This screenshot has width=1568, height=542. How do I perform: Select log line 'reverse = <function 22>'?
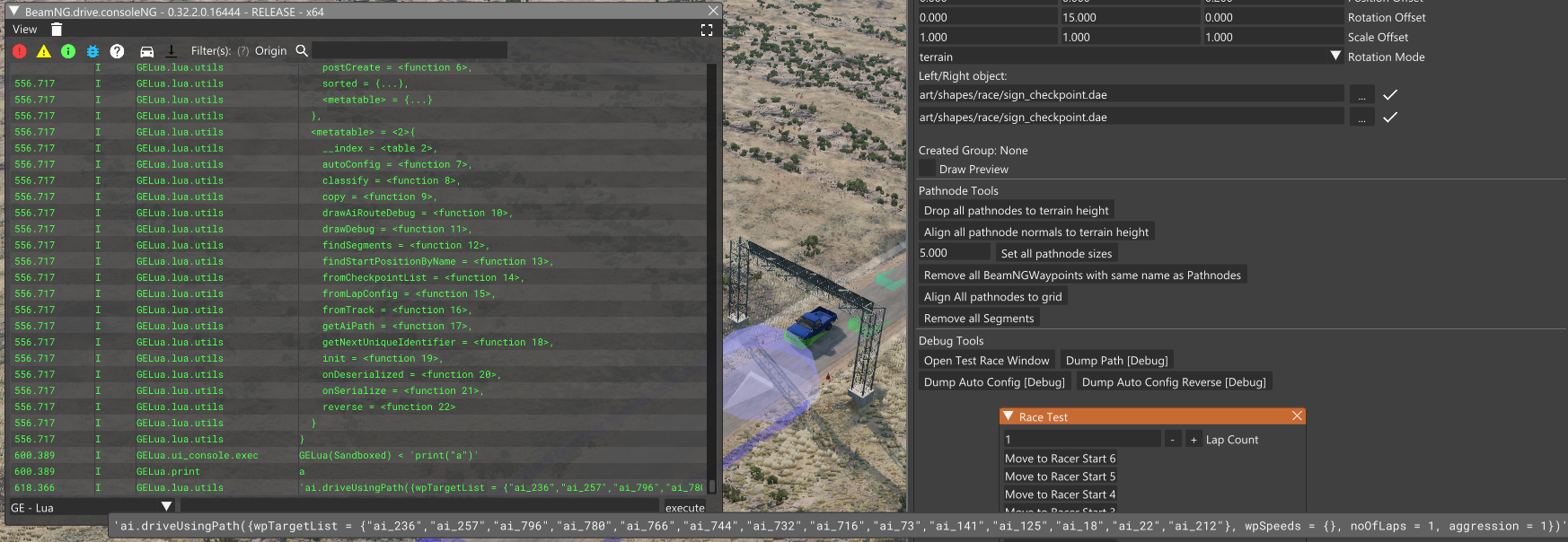pyautogui.click(x=389, y=406)
